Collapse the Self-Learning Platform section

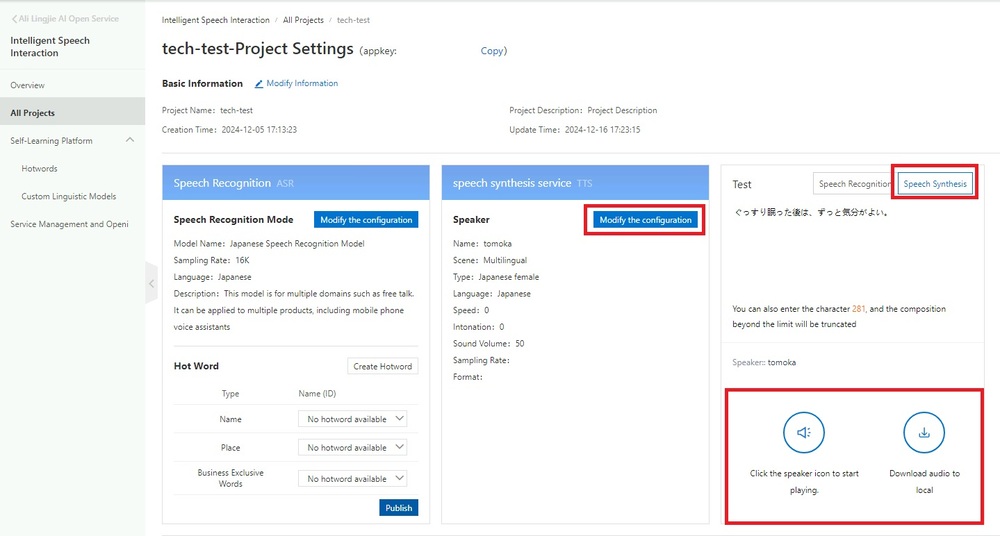pos(130,141)
